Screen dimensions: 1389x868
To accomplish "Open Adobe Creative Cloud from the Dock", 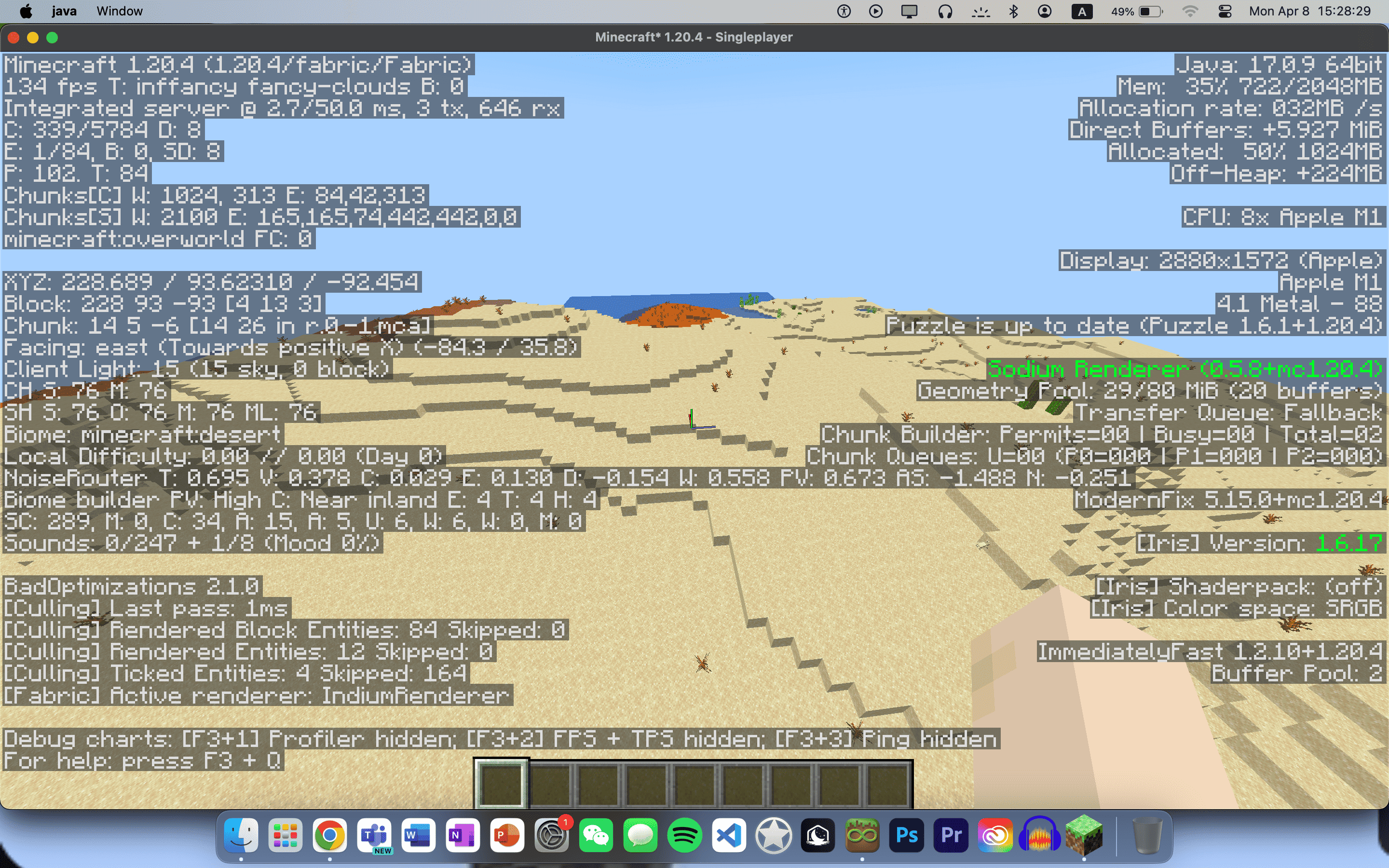I will pos(995,835).
